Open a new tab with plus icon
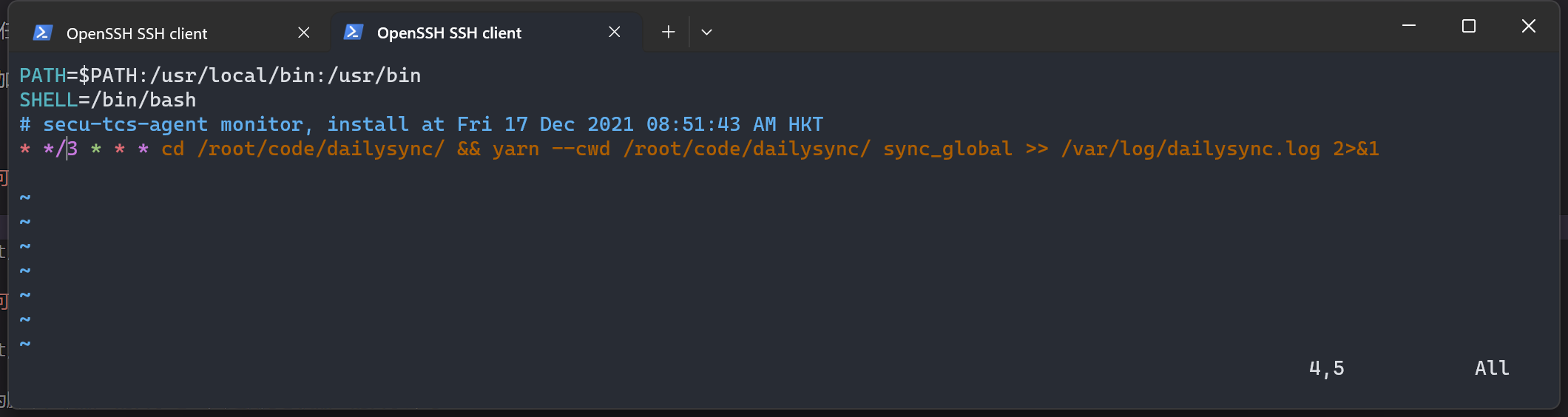This screenshot has width=1568, height=417. click(x=668, y=32)
